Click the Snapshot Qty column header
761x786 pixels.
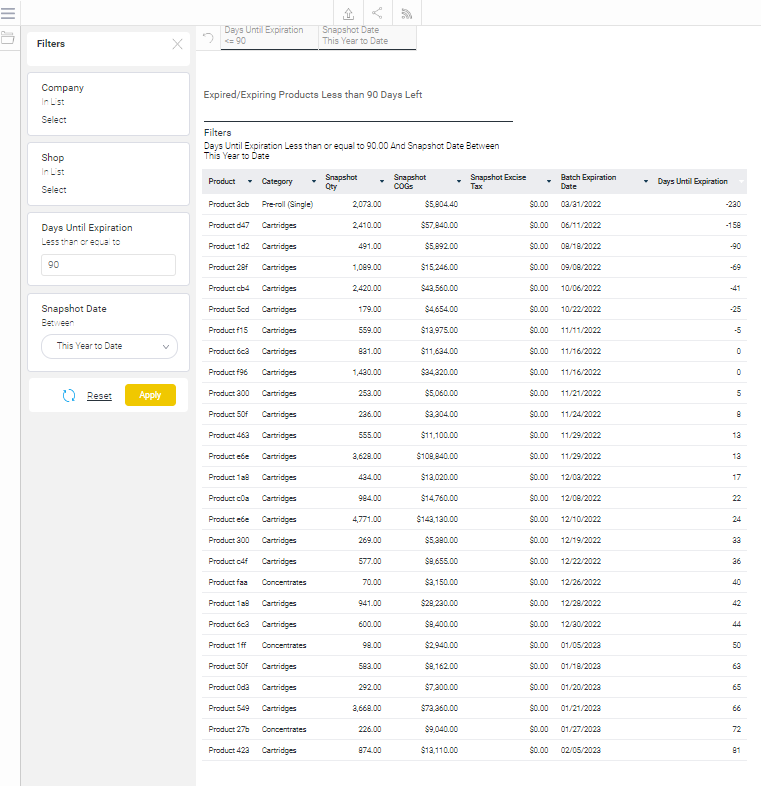tap(341, 181)
